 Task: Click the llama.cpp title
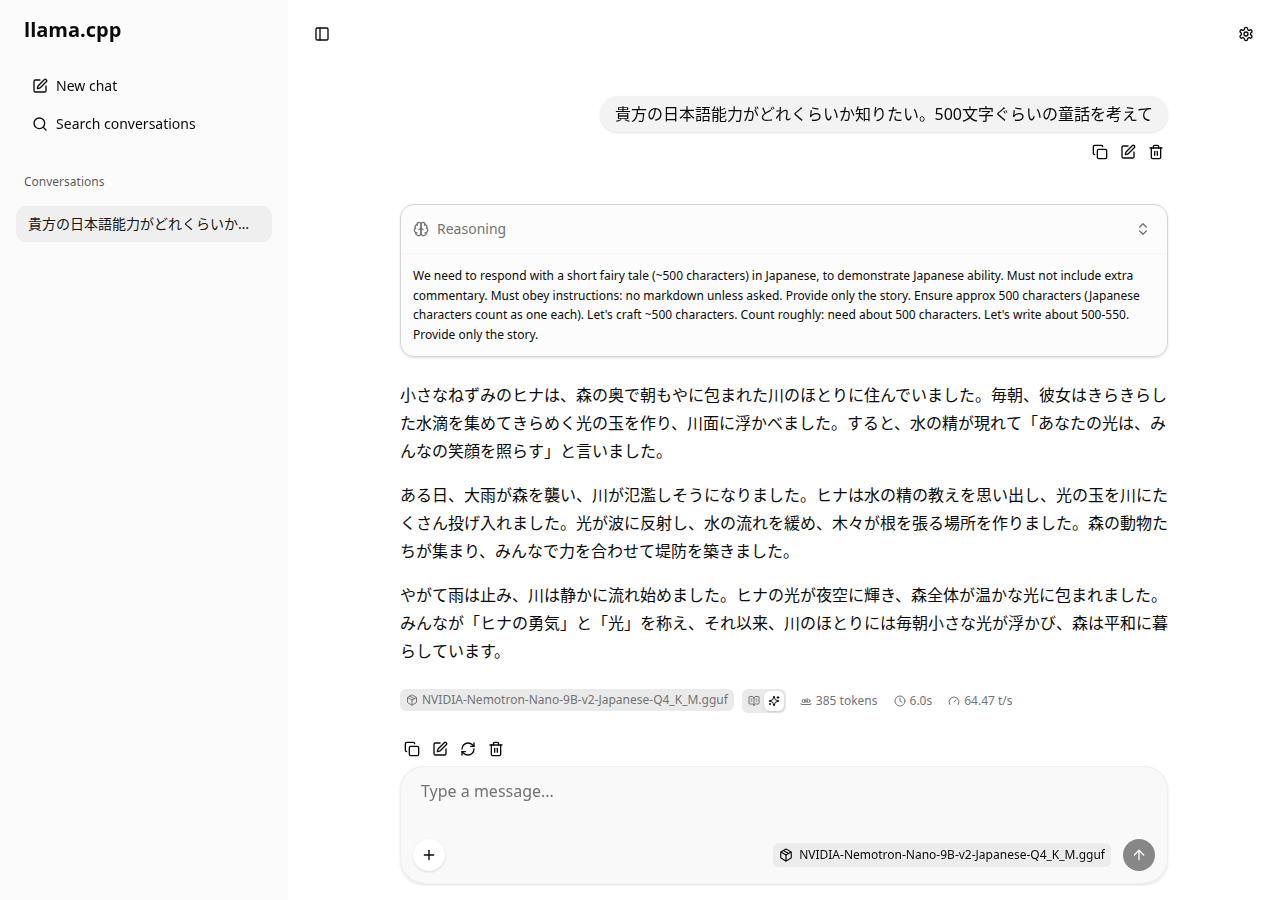(x=73, y=30)
